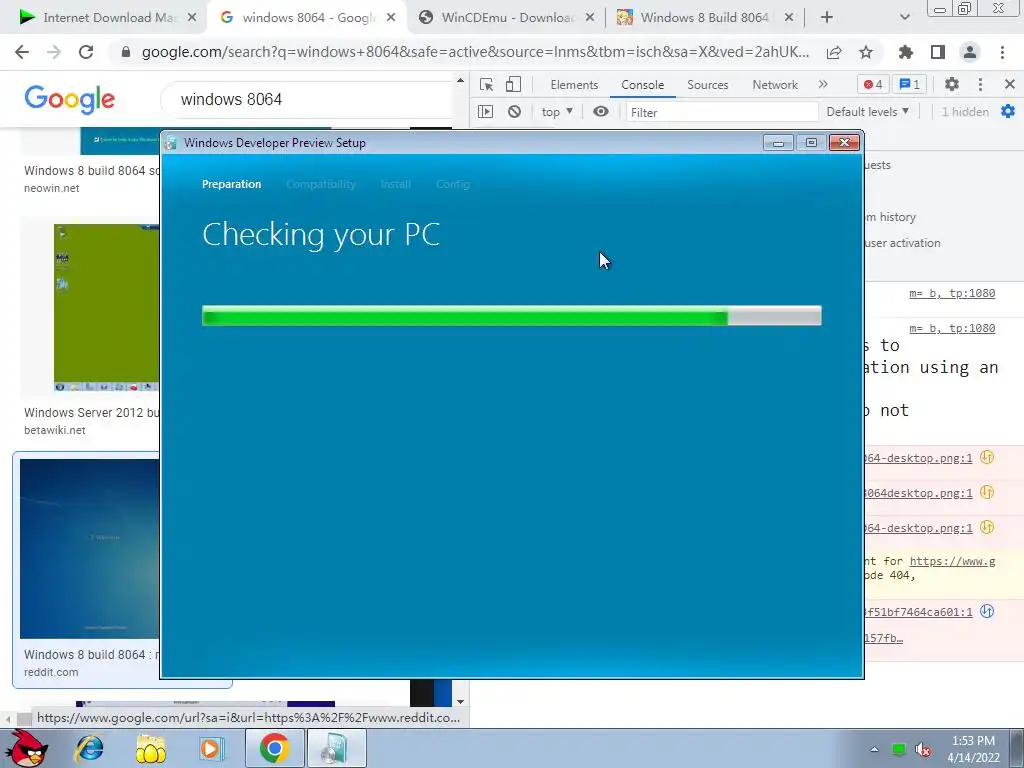
Task: Go back with the browser back arrow
Action: click(x=22, y=52)
